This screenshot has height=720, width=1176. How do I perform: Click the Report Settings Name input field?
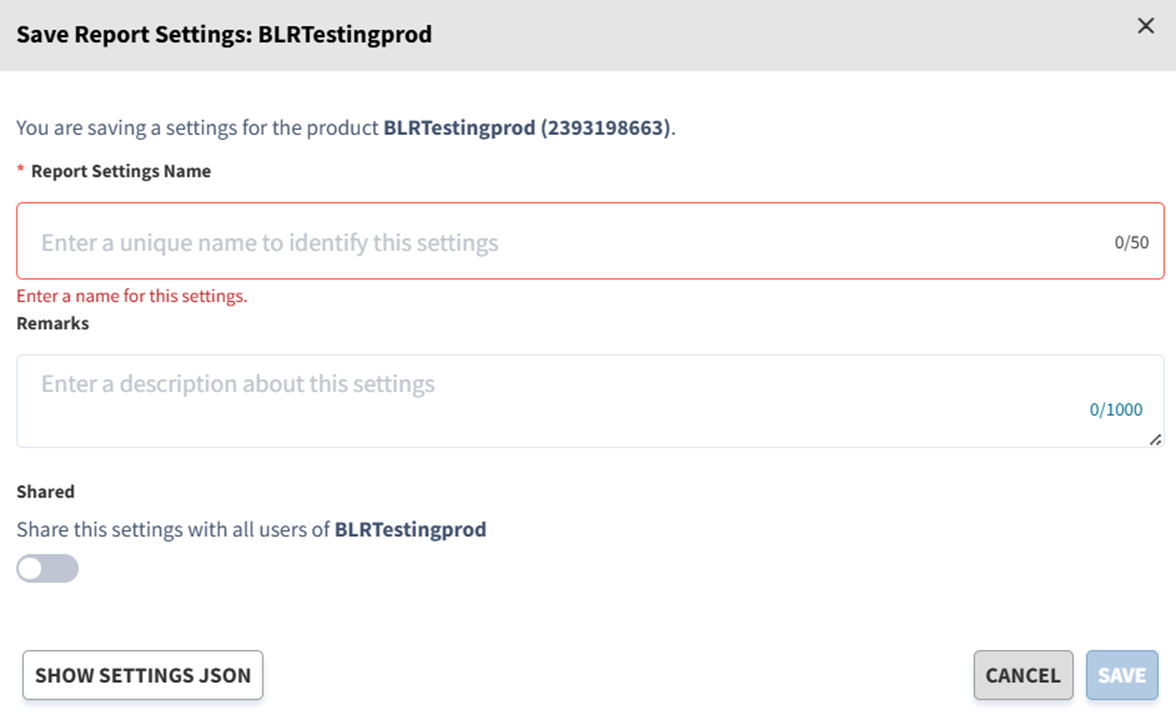coord(500,241)
